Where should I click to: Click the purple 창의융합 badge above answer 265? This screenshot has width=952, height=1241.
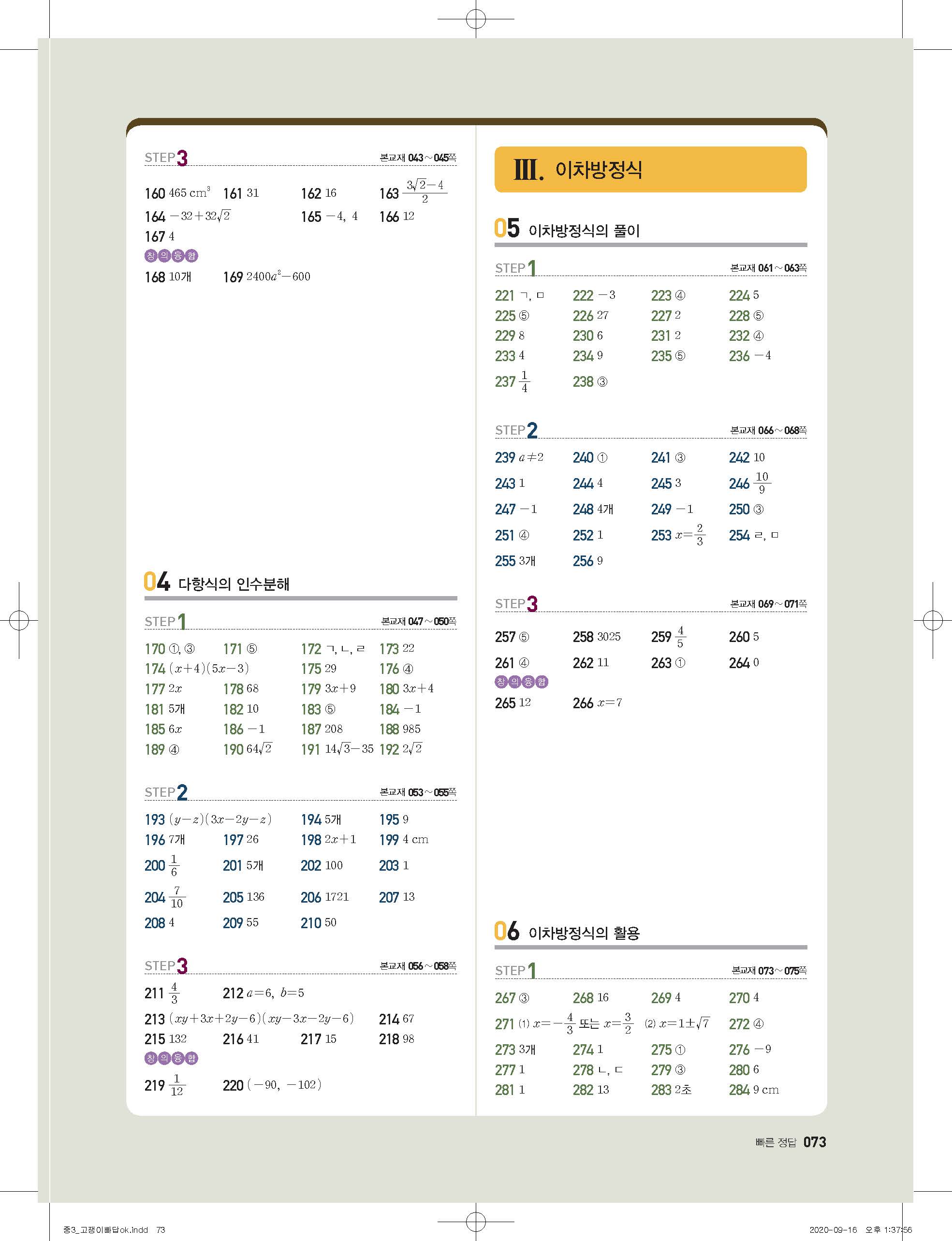click(521, 682)
